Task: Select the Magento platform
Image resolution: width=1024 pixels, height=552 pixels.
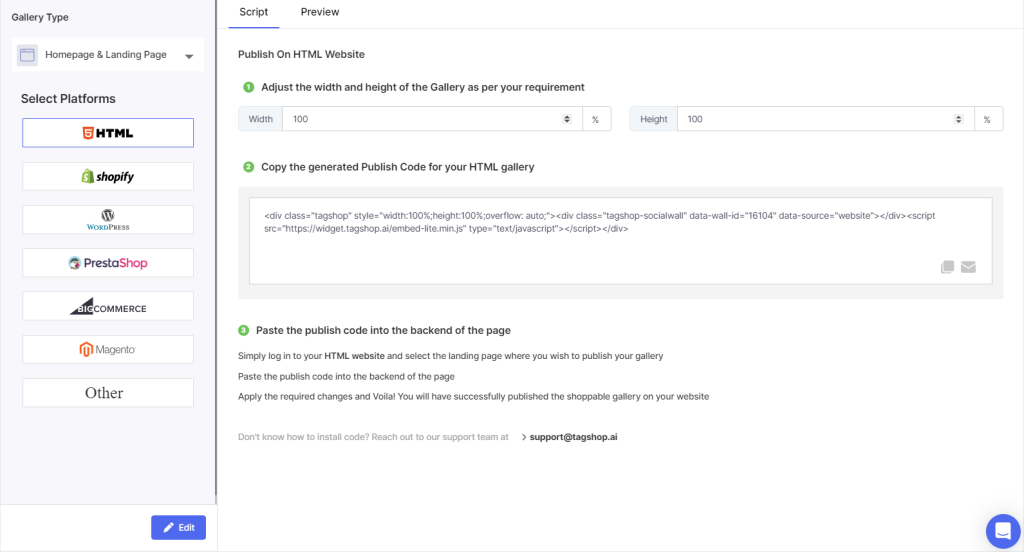Action: click(108, 349)
